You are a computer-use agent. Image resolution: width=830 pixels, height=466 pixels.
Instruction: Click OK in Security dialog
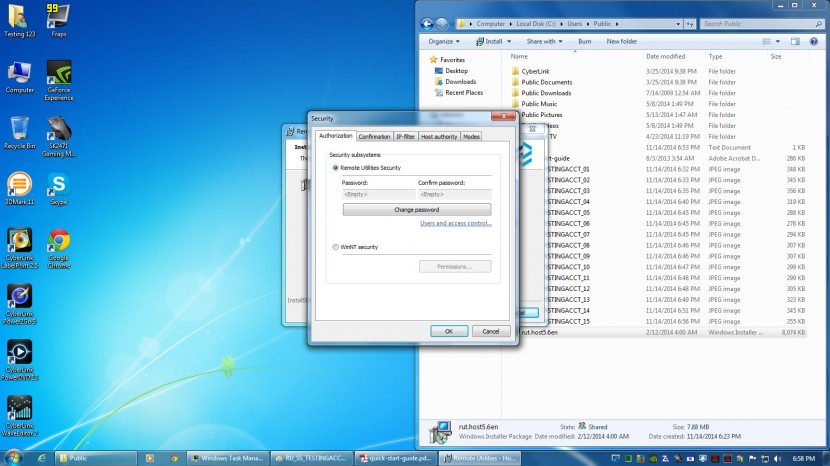[449, 331]
